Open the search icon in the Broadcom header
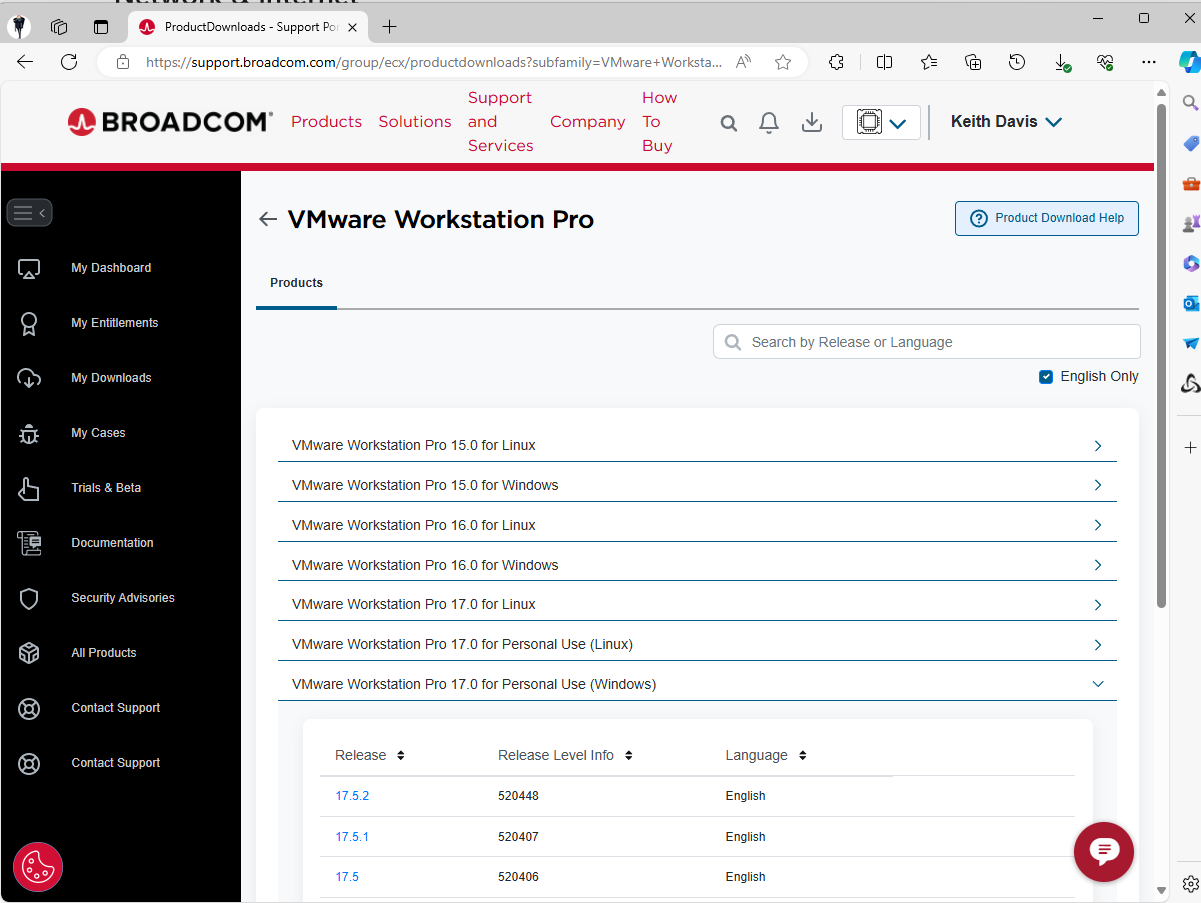This screenshot has height=903, width=1201. tap(728, 122)
